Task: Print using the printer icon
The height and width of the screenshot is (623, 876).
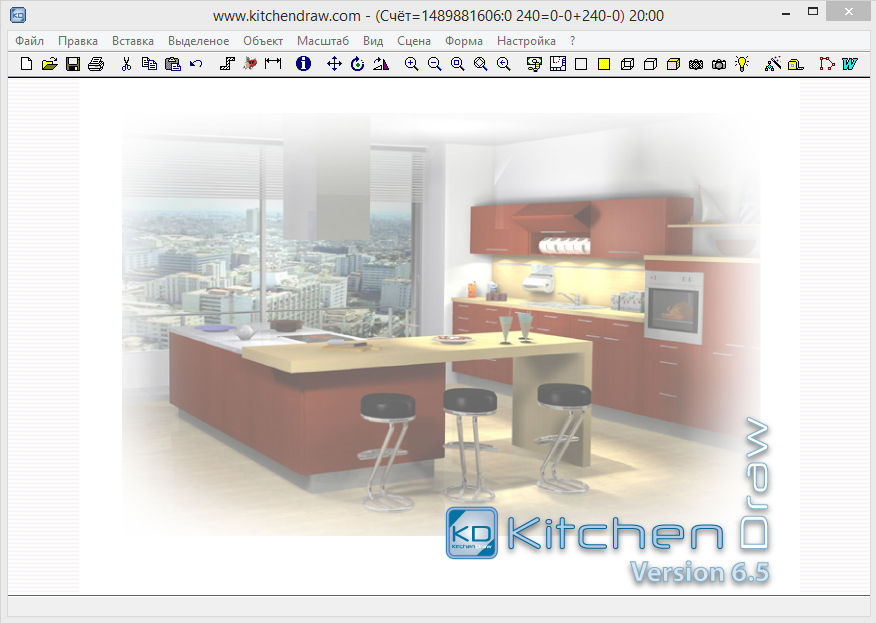Action: pos(96,64)
